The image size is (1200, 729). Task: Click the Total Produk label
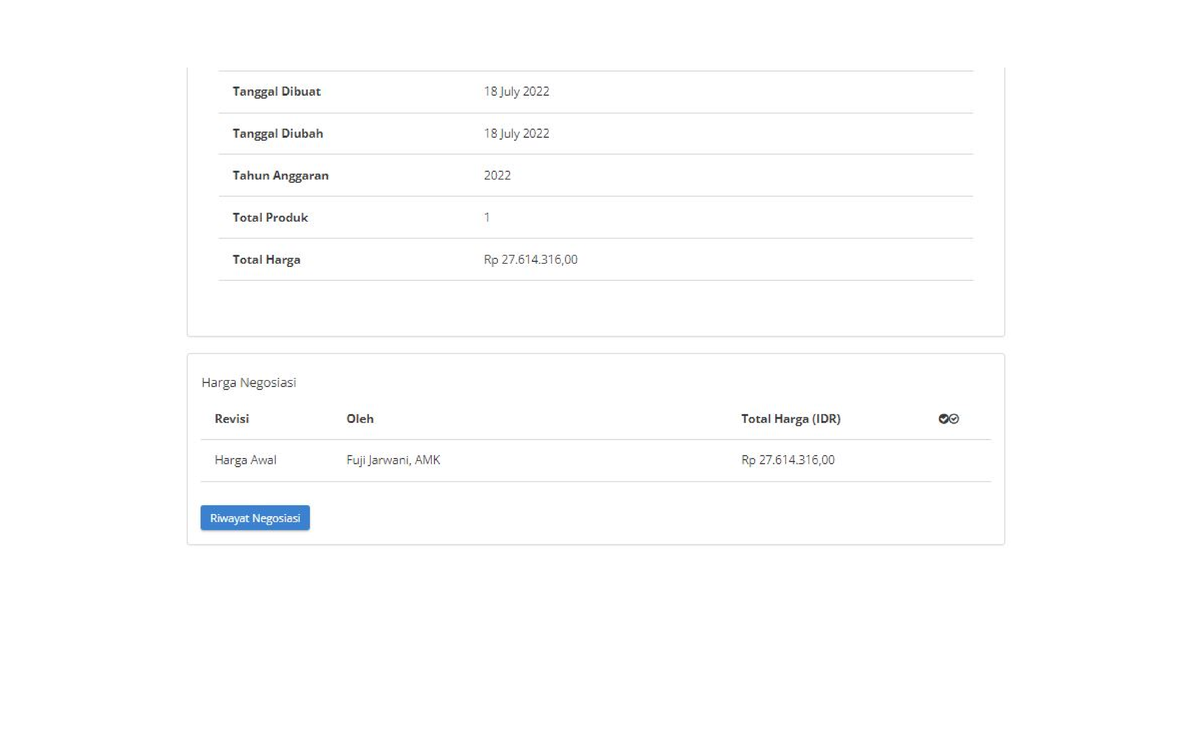[x=270, y=217]
